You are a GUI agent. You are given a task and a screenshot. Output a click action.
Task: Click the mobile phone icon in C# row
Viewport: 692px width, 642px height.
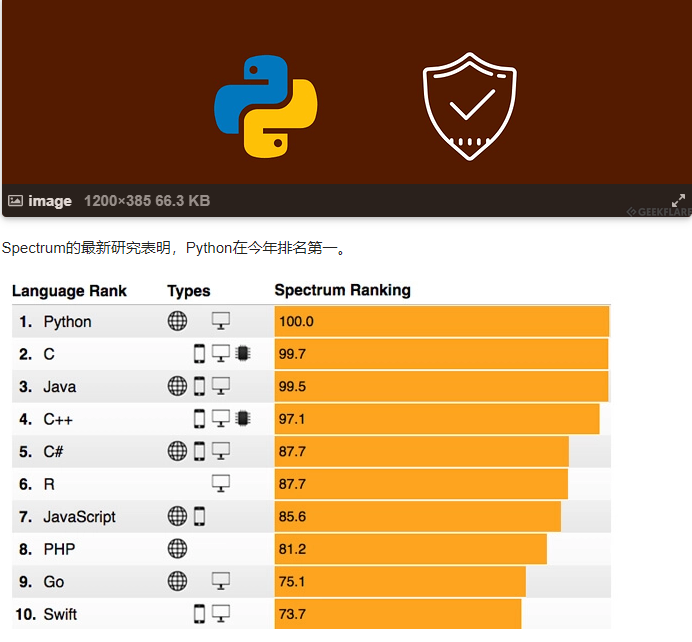[199, 451]
